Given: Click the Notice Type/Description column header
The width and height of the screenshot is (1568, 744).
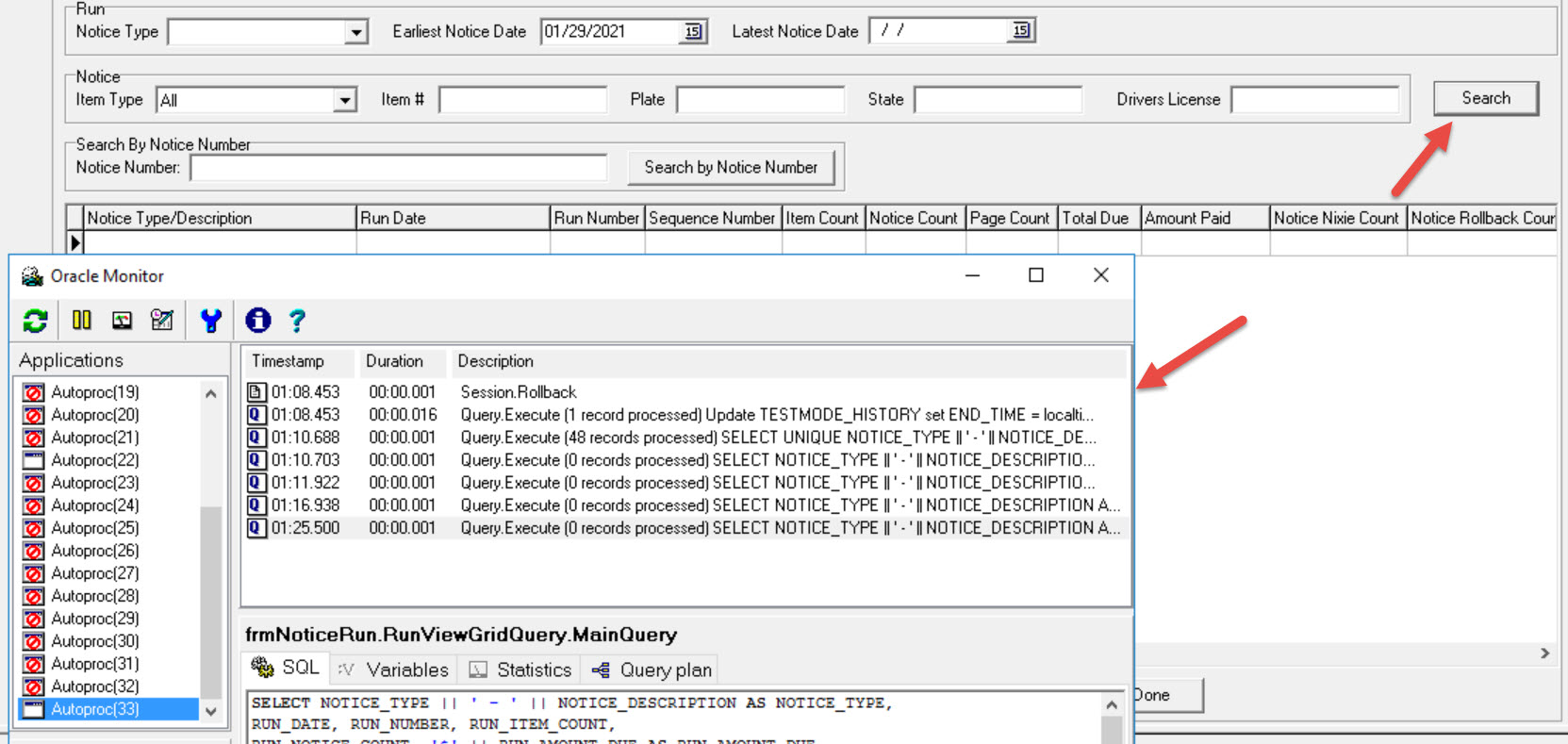Looking at the screenshot, I should click(x=220, y=218).
